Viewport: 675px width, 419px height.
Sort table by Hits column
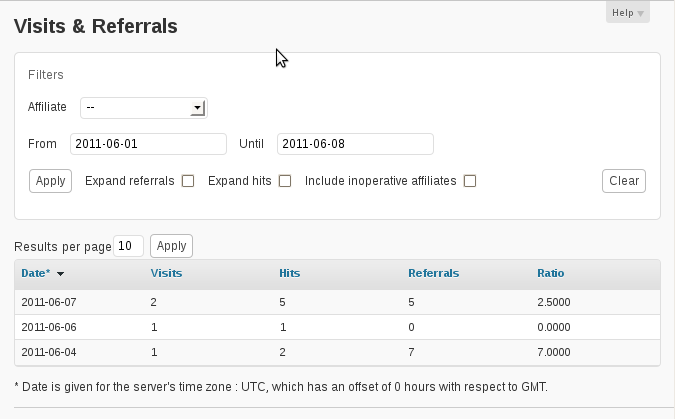tap(290, 273)
